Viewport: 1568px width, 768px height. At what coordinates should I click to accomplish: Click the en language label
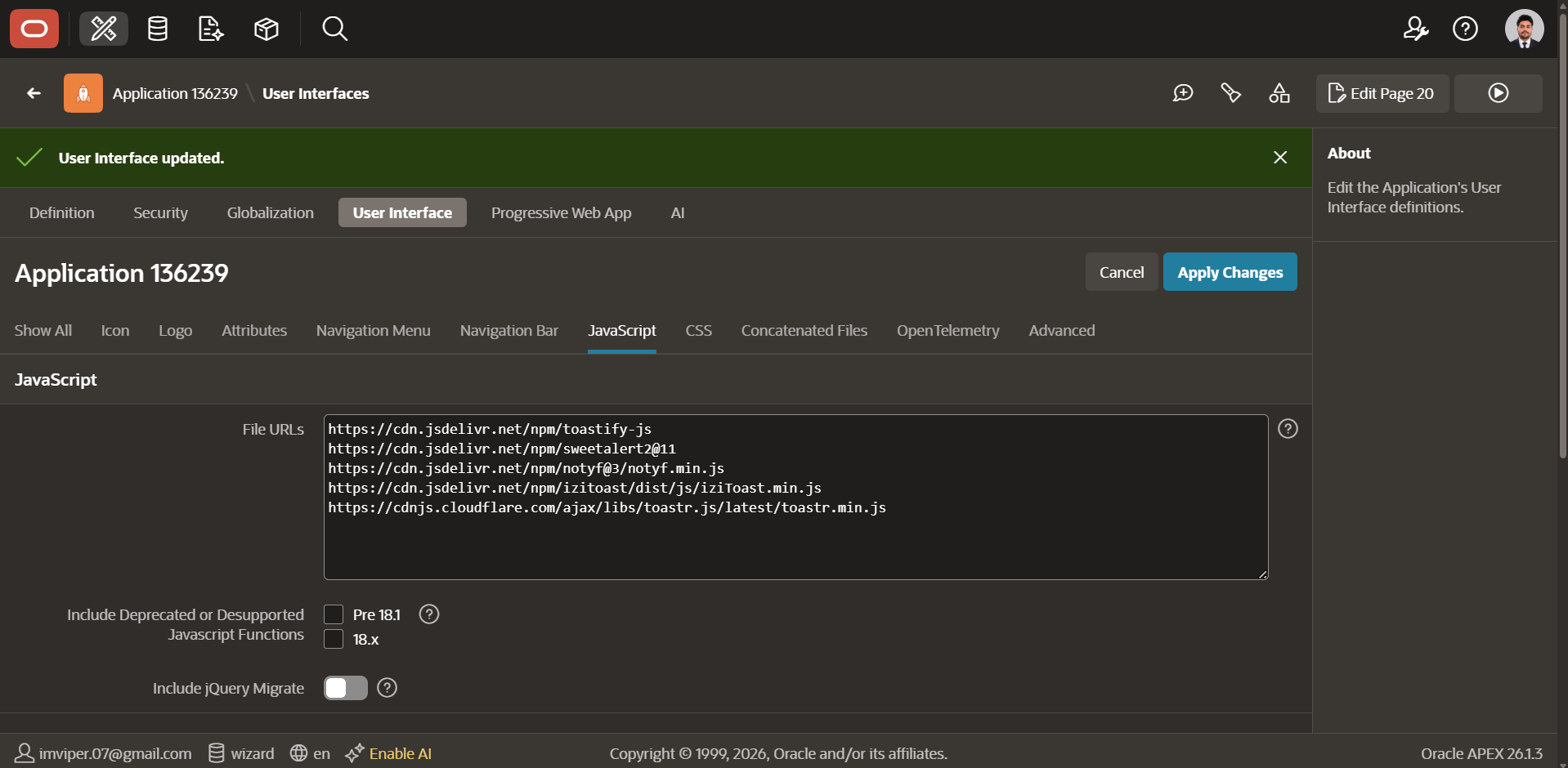322,753
